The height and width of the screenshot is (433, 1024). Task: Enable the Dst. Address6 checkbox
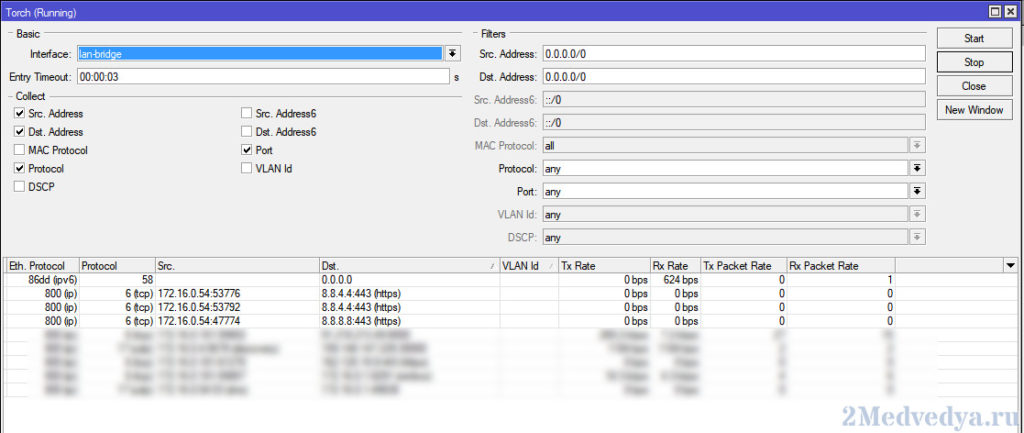pos(246,131)
